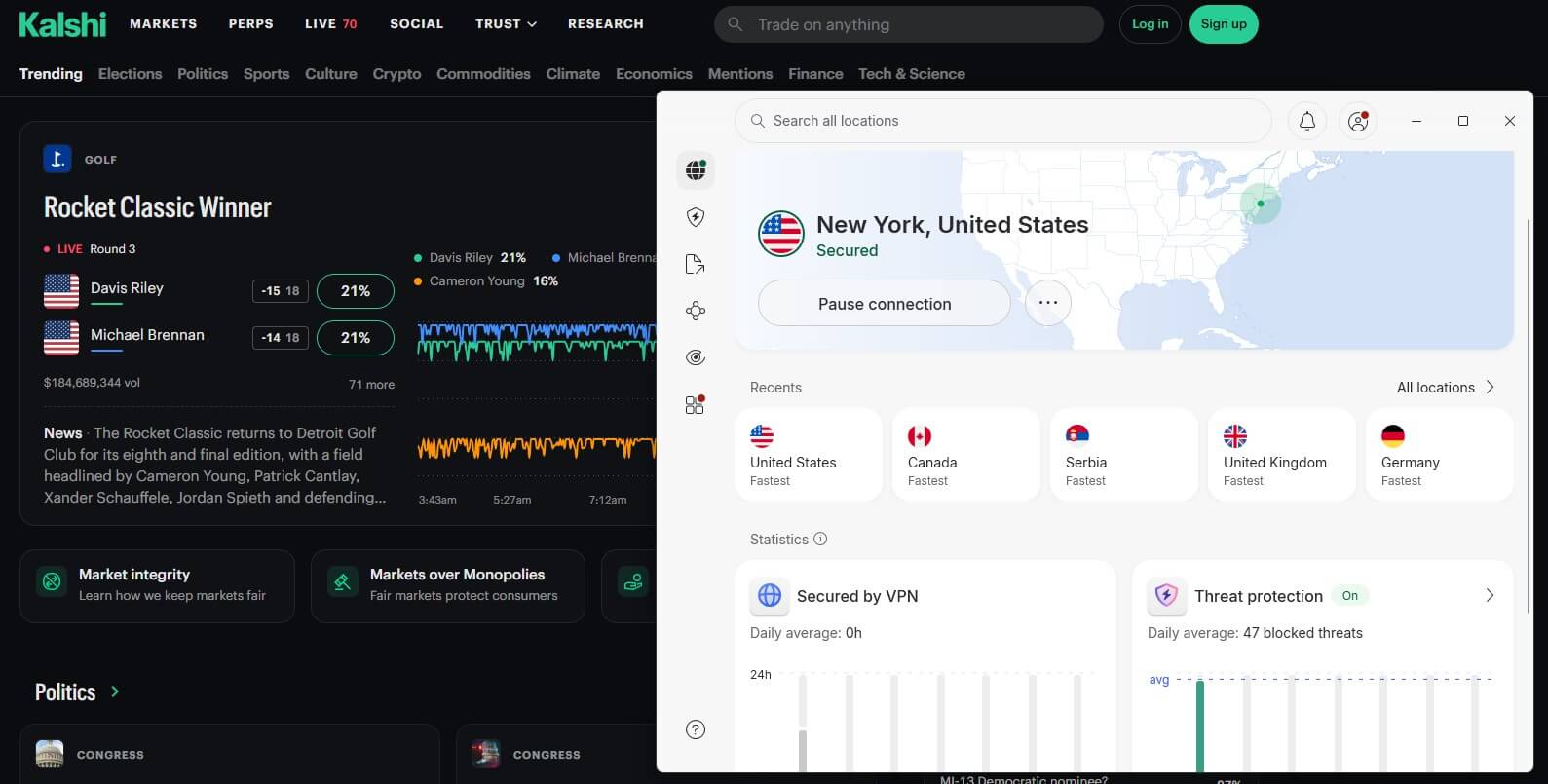Open Research menu in Kalshi
The height and width of the screenshot is (784, 1548).
(x=605, y=23)
